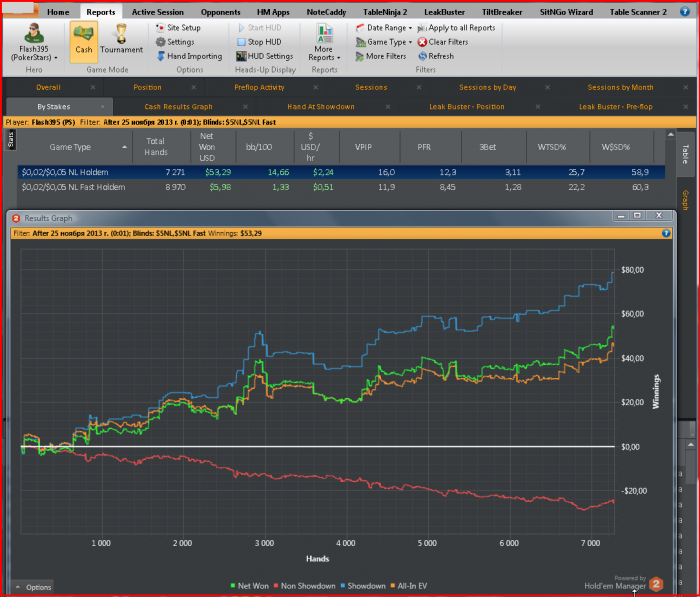Toggle Net Won legend series

pos(250,586)
